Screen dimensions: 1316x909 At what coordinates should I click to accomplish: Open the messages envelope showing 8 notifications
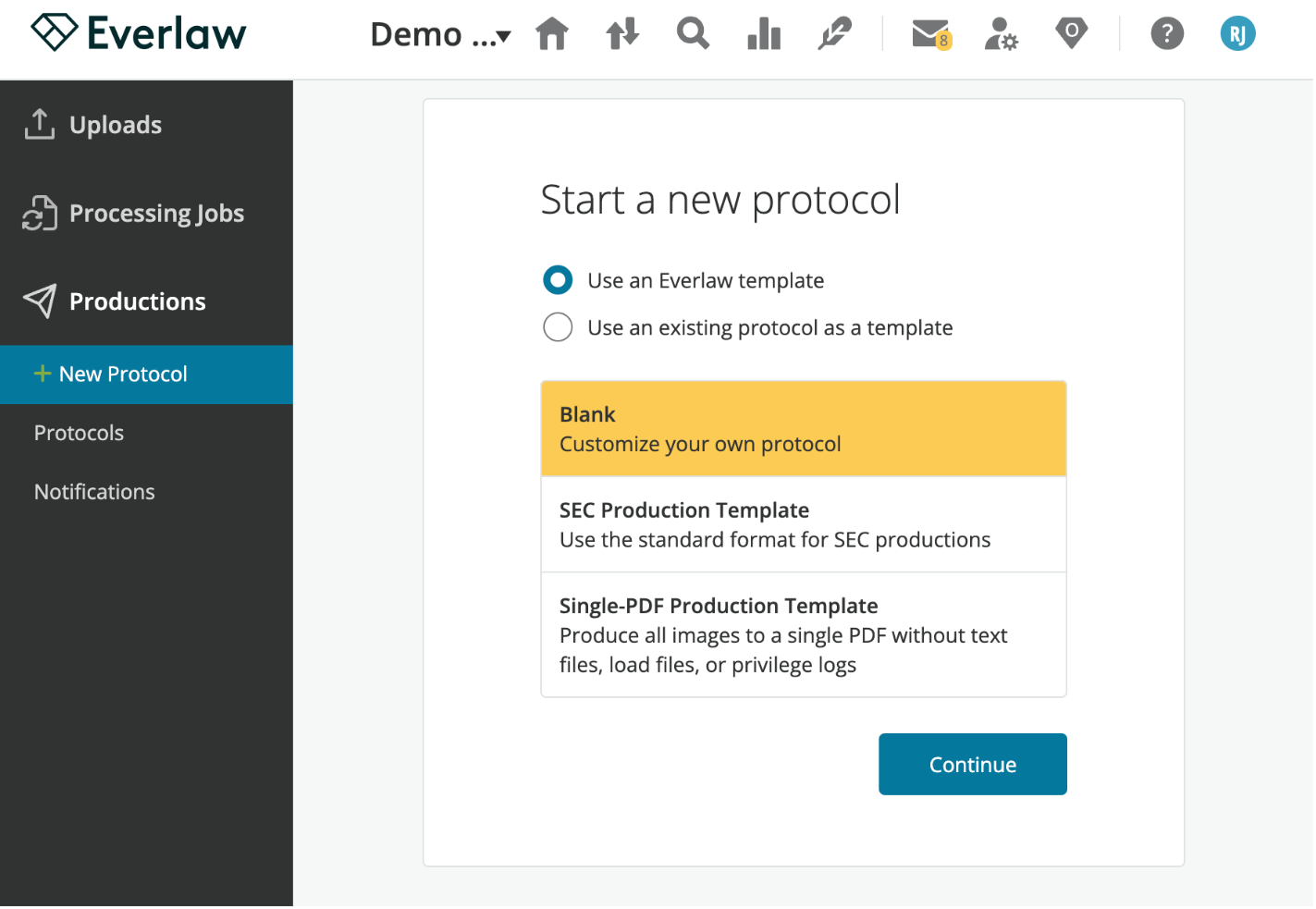tap(929, 33)
